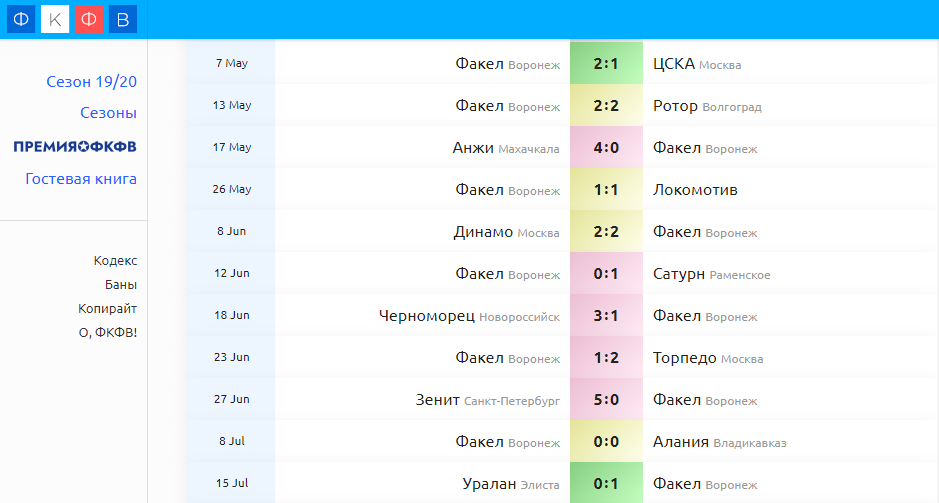Click the first blue Ф logo tile

click(21, 19)
